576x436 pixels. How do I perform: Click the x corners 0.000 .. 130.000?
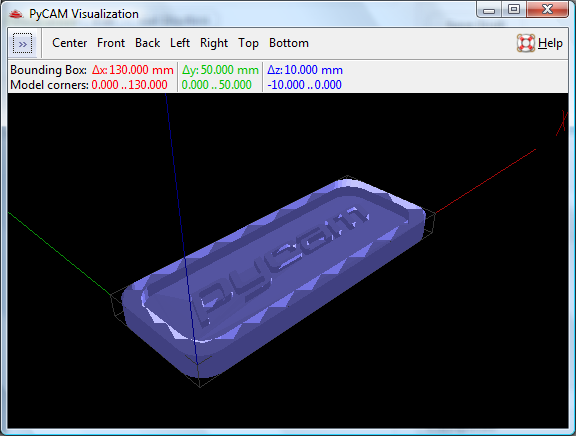click(x=129, y=85)
